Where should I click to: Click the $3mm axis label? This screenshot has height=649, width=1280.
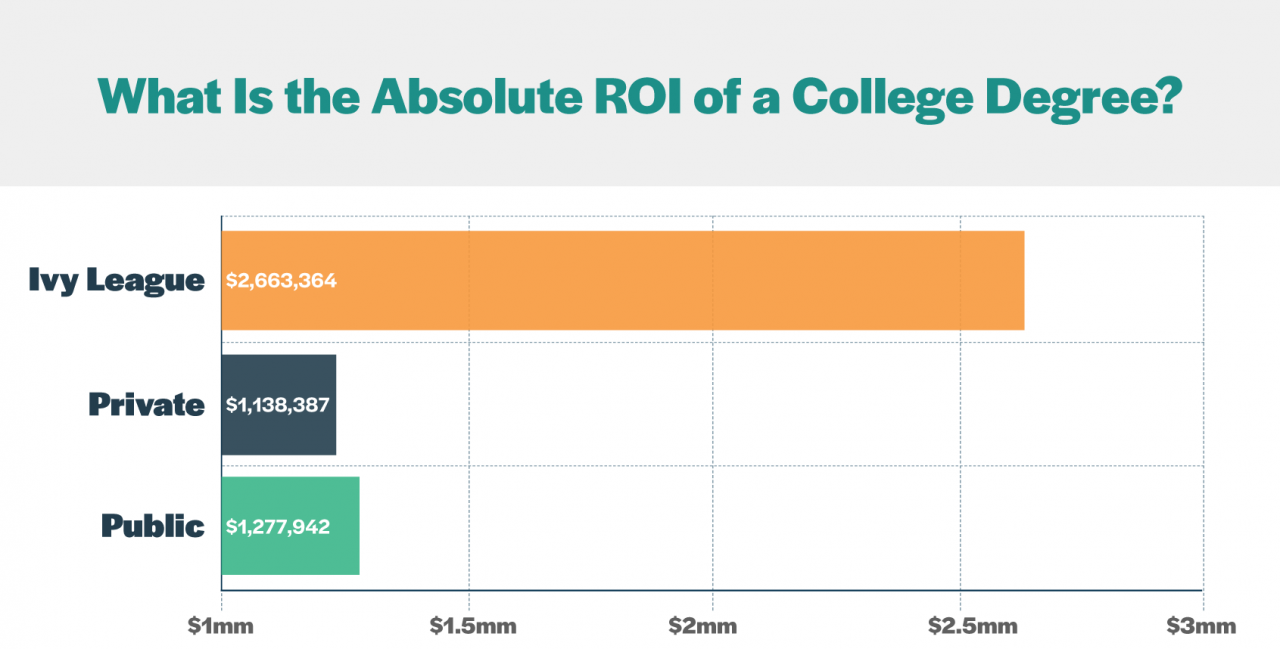point(1201,627)
